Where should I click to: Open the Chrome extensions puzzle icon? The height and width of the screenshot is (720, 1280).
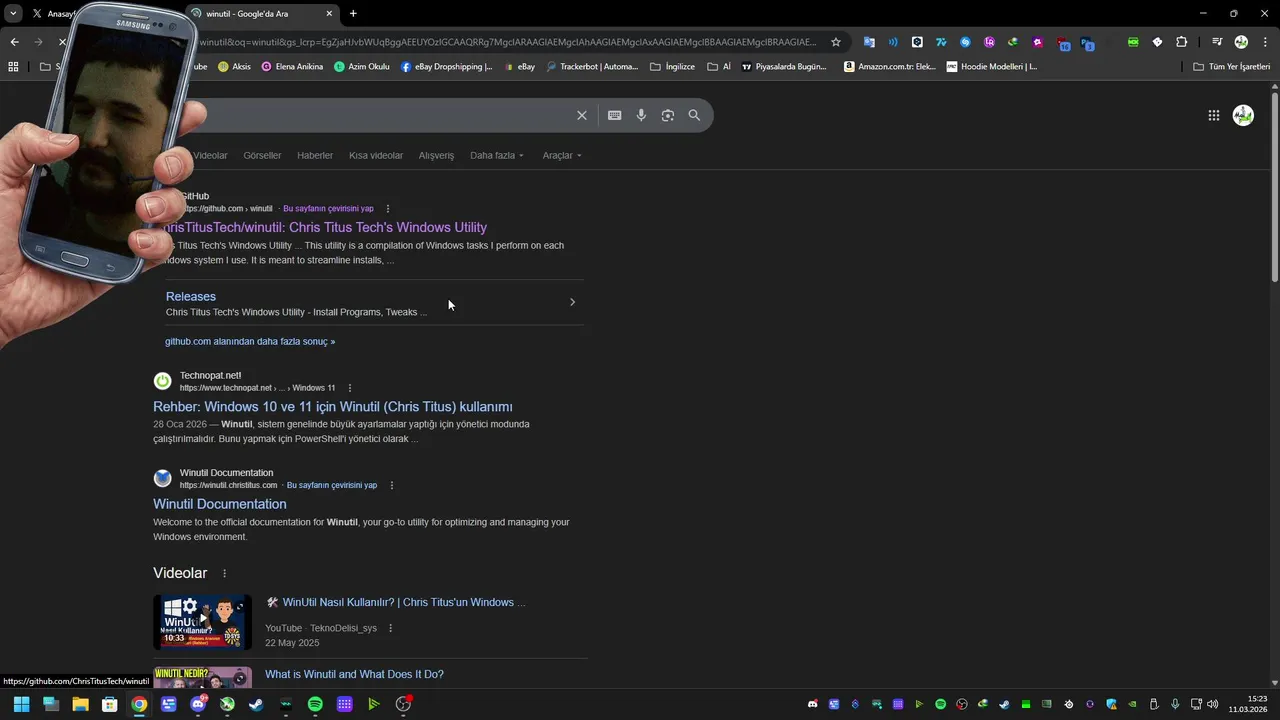tap(1182, 42)
